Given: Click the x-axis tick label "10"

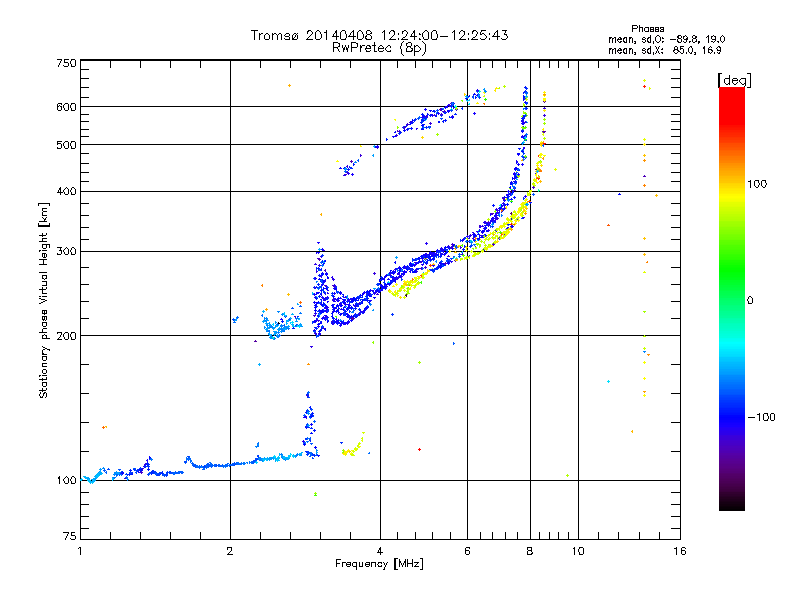Looking at the screenshot, I should coord(578,551).
